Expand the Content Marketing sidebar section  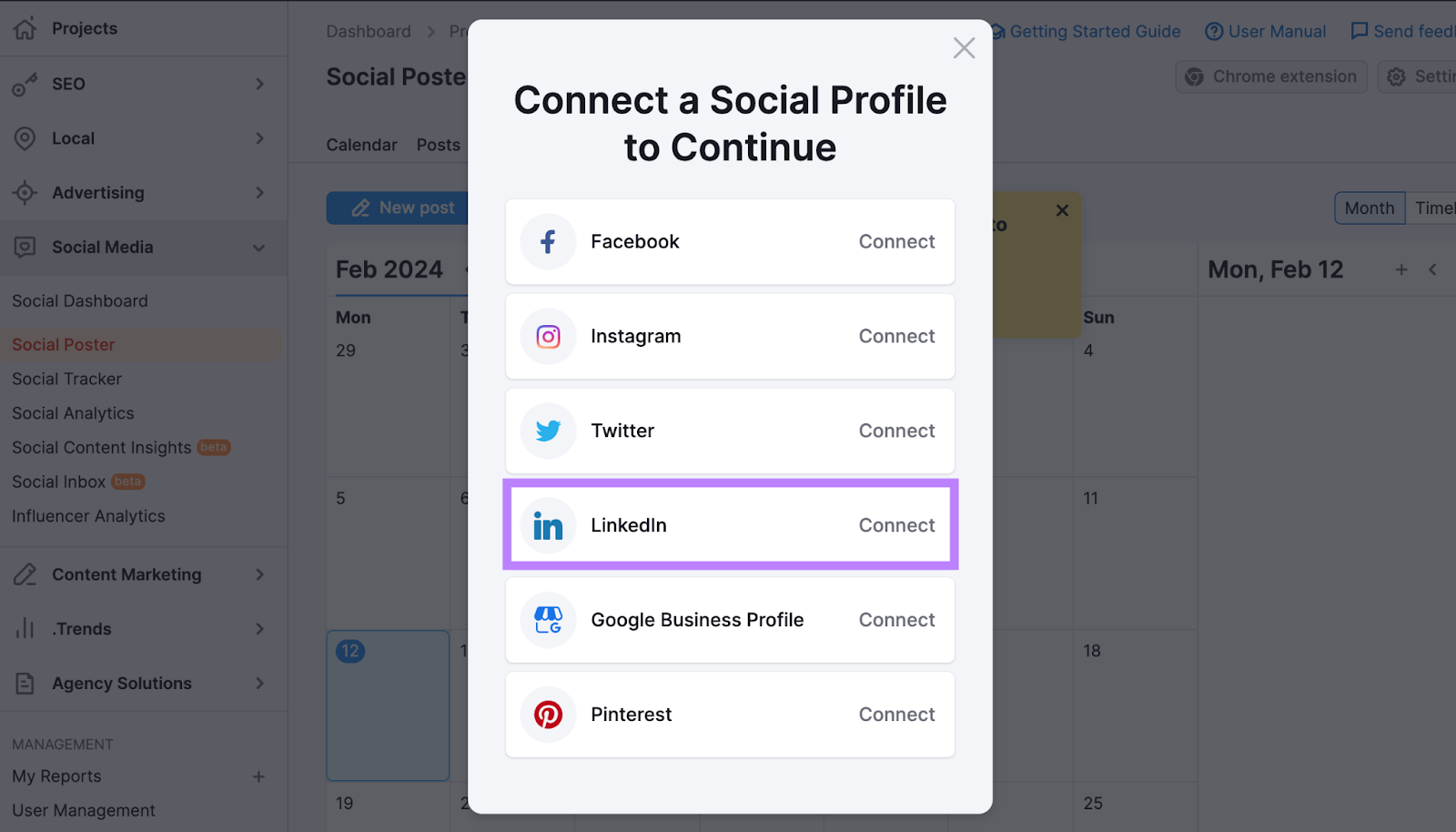(260, 574)
